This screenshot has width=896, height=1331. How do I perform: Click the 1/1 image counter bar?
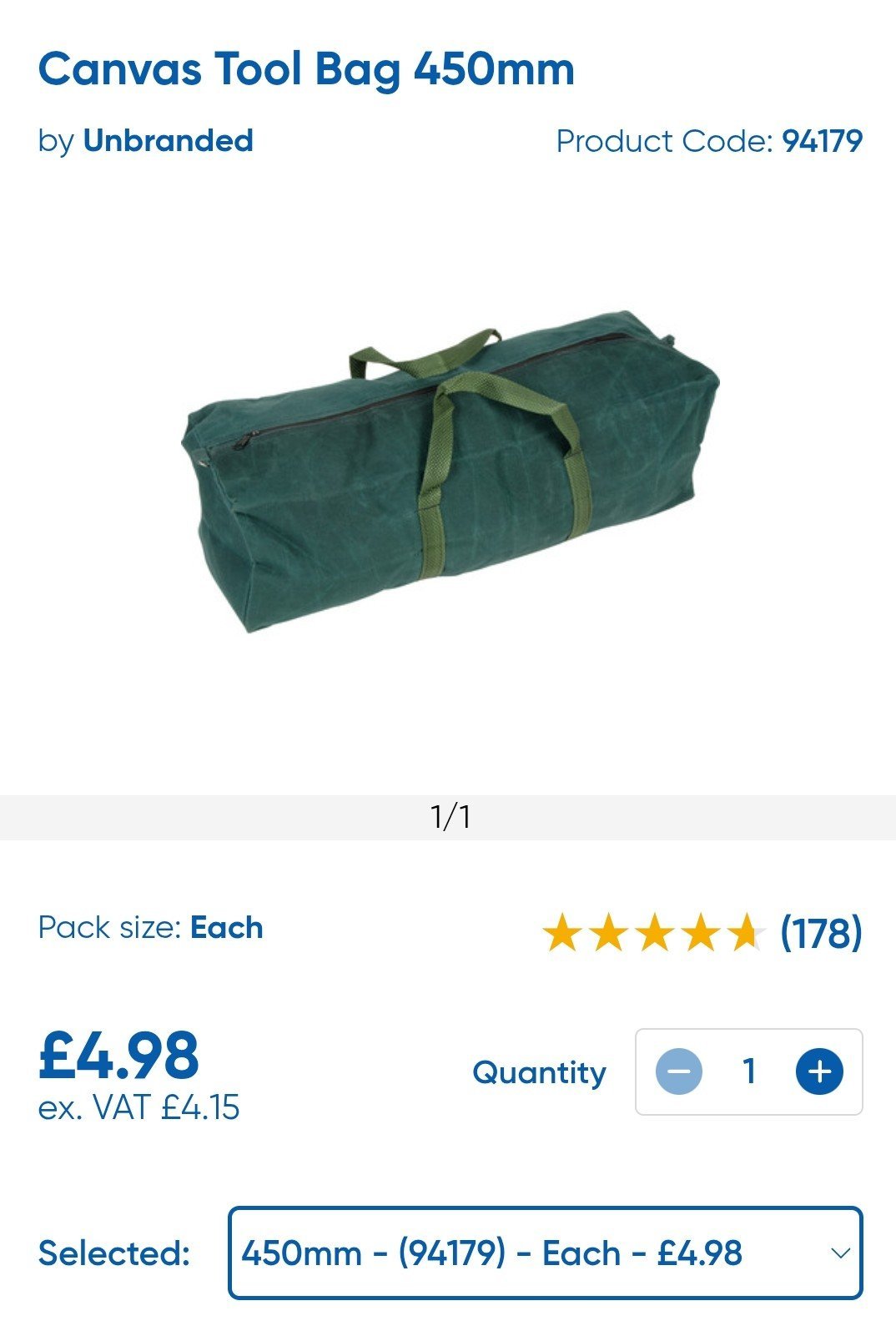448,817
